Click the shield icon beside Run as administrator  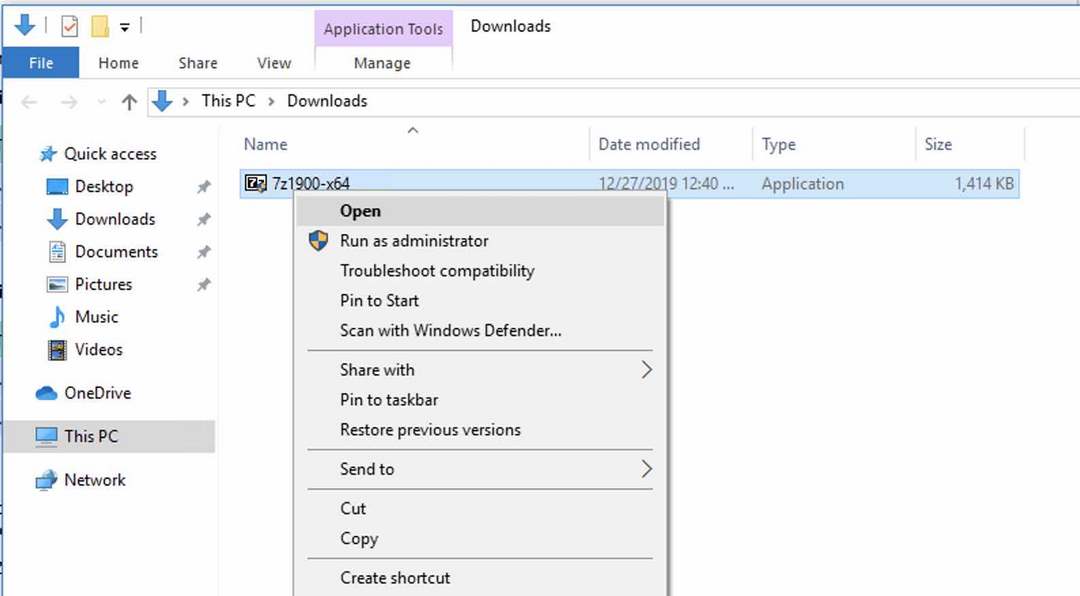[318, 240]
